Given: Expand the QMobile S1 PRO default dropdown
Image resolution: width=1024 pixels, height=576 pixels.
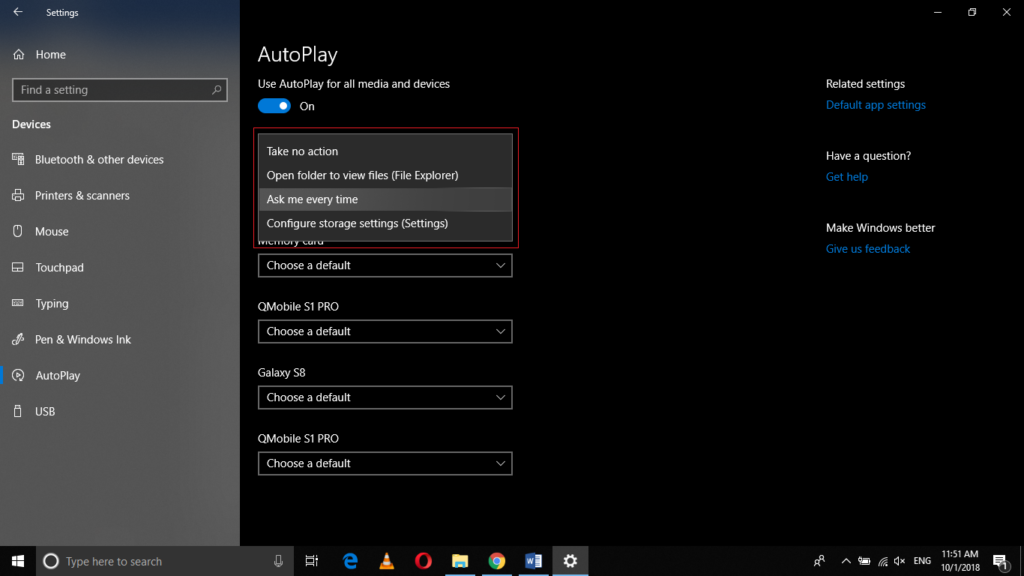Looking at the screenshot, I should tap(385, 331).
